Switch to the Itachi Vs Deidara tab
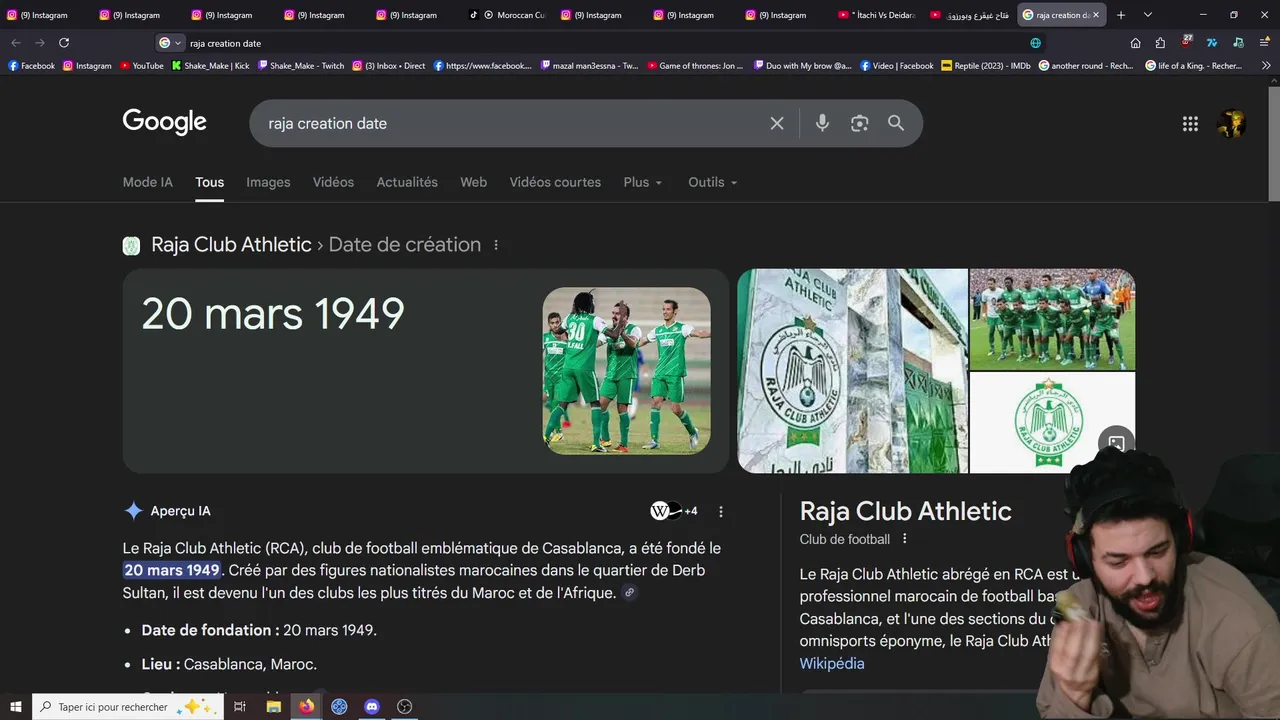 pyautogui.click(x=876, y=15)
